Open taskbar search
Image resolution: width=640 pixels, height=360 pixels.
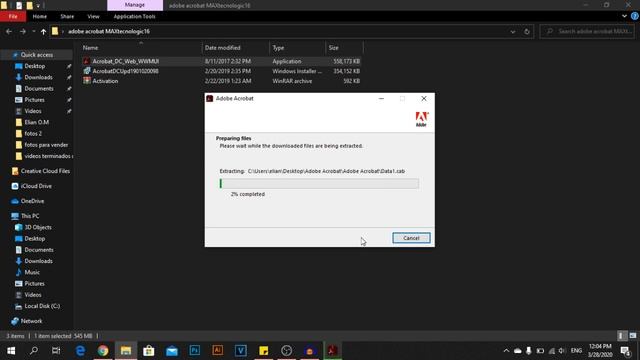34,351
